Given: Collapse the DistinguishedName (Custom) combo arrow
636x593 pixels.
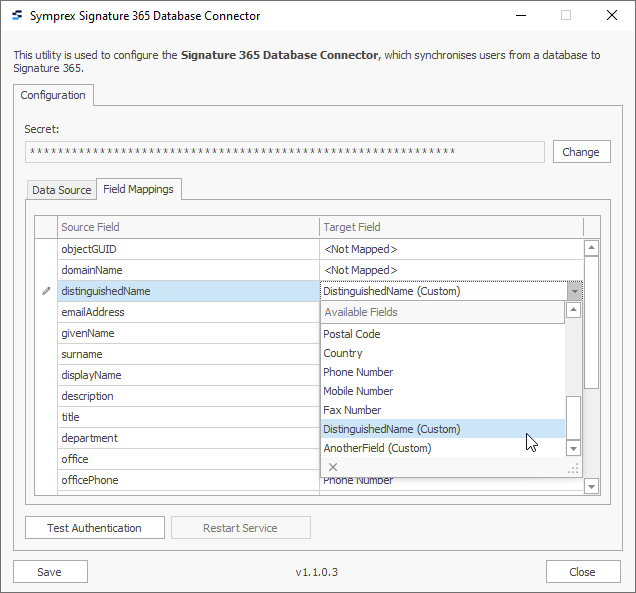Looking at the screenshot, I should pyautogui.click(x=575, y=291).
